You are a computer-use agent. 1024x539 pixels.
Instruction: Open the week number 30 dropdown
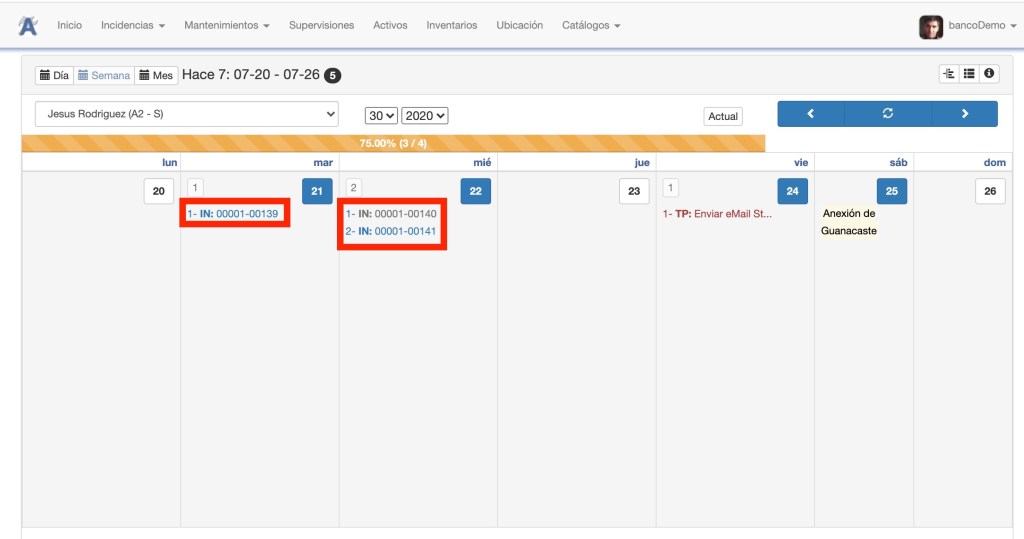[x=381, y=116]
